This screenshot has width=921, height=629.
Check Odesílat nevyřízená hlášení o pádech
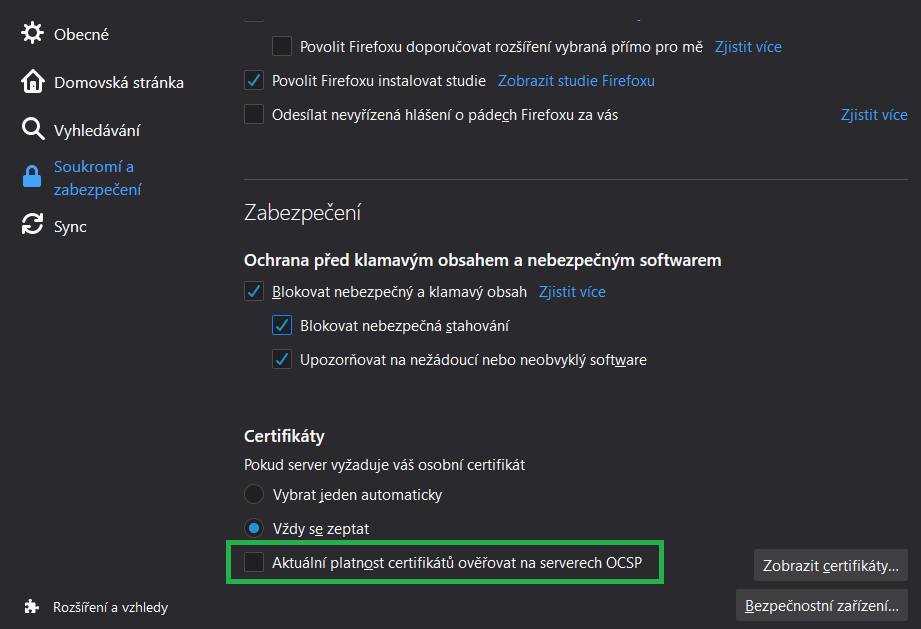254,115
